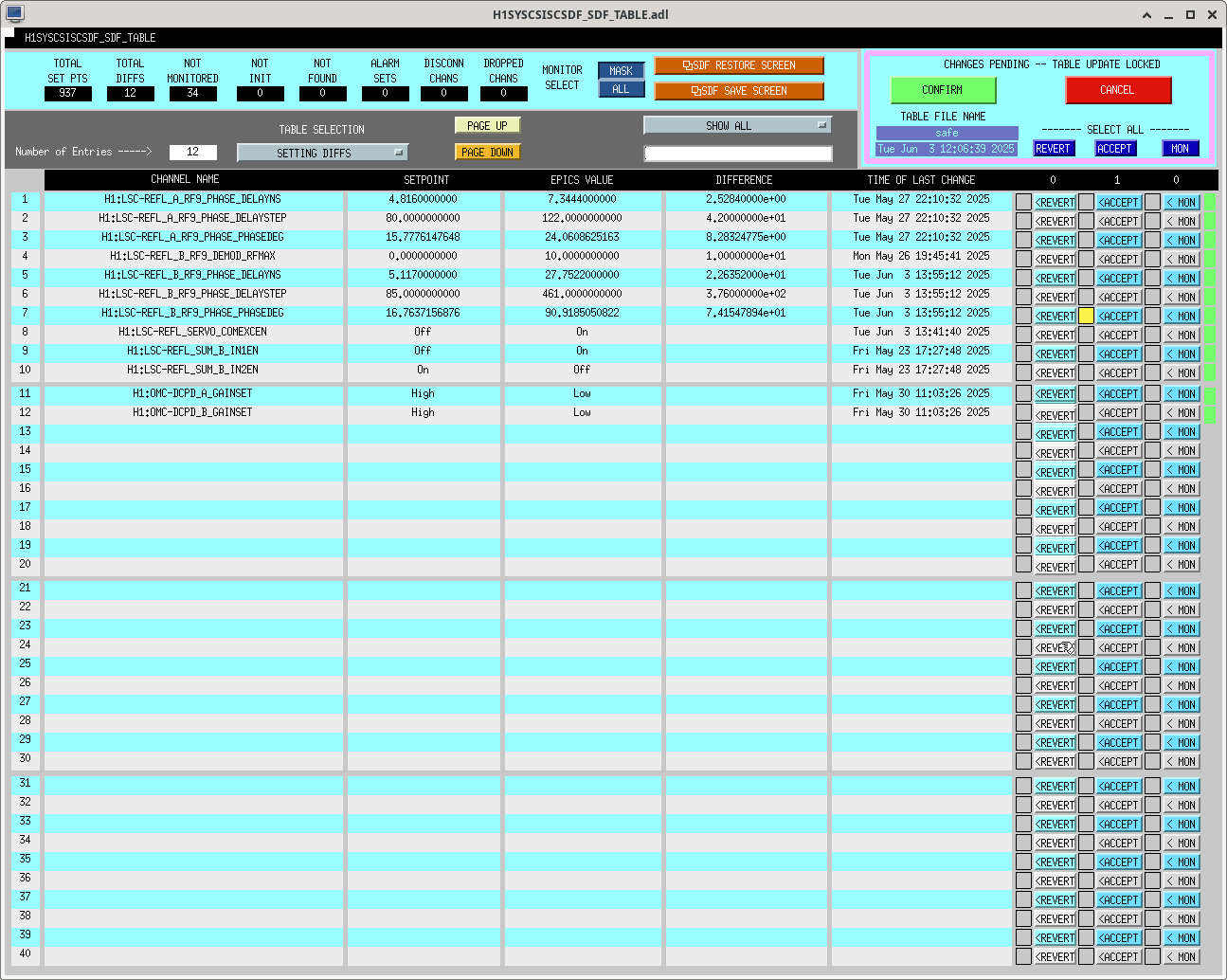
Task: Click the select-all REVERT button
Action: click(1053, 149)
